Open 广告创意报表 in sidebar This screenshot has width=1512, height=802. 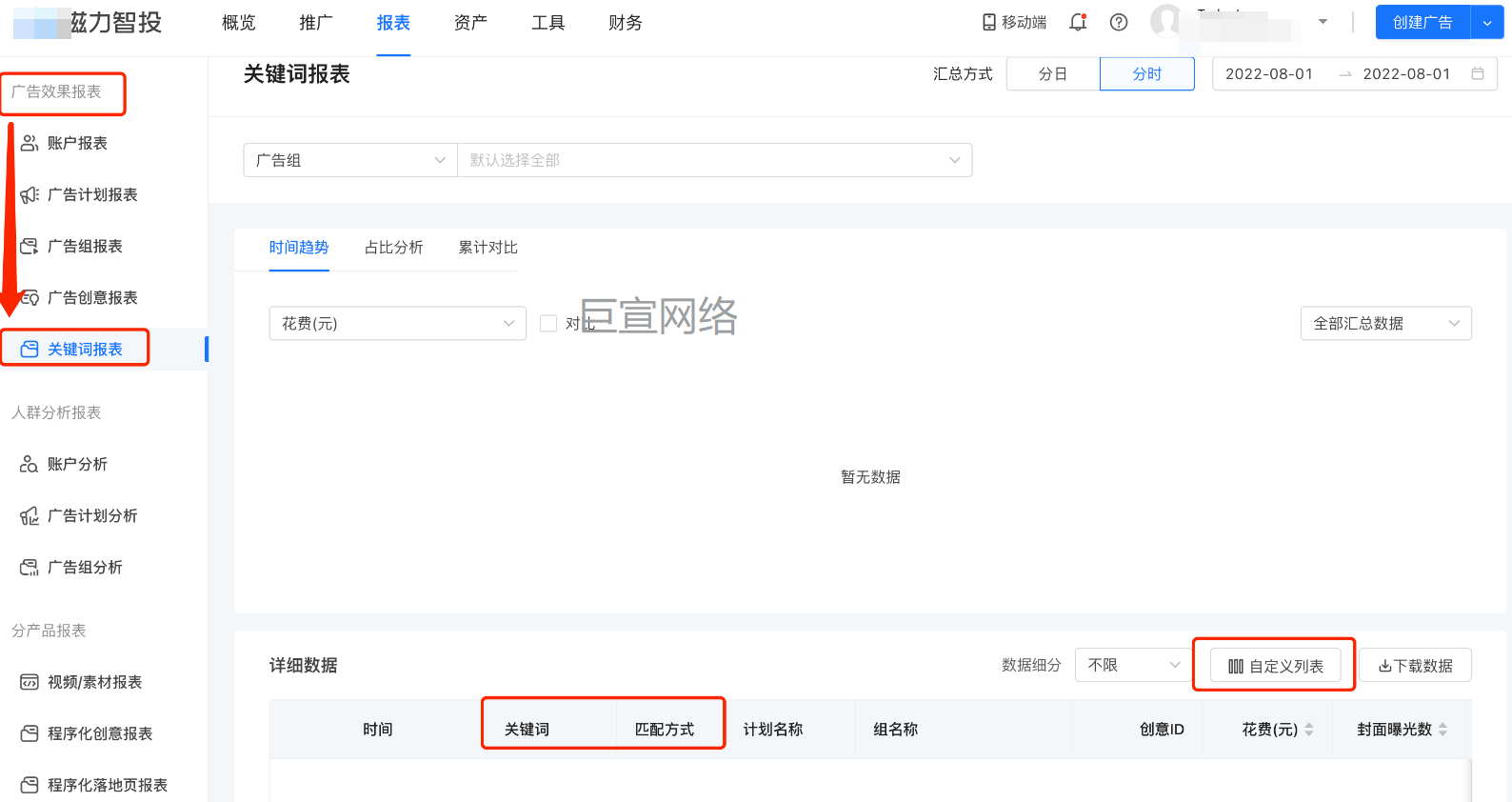[92, 297]
